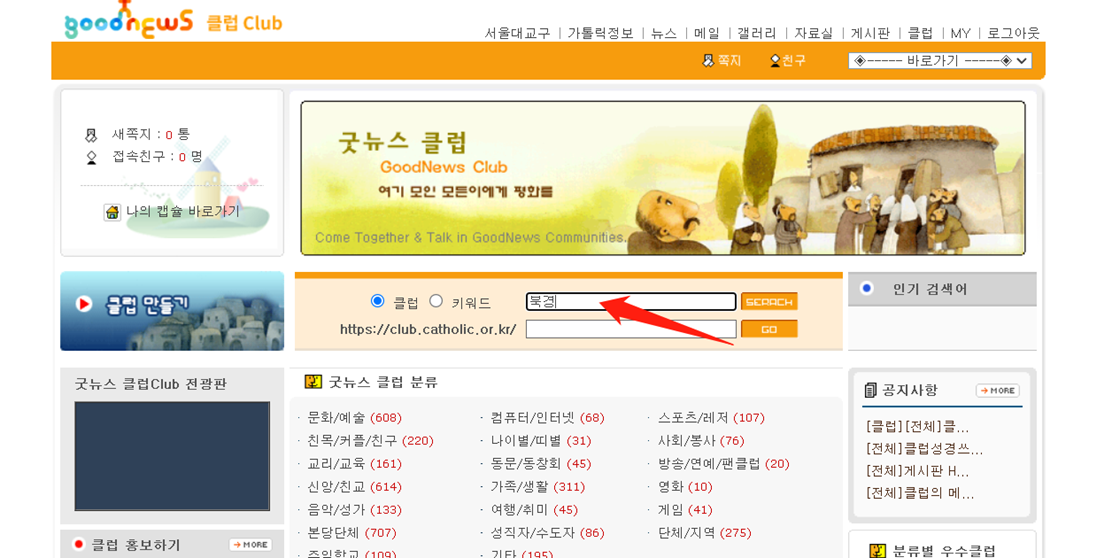
Task: Open the 바로가기 dropdown menu
Action: click(940, 61)
